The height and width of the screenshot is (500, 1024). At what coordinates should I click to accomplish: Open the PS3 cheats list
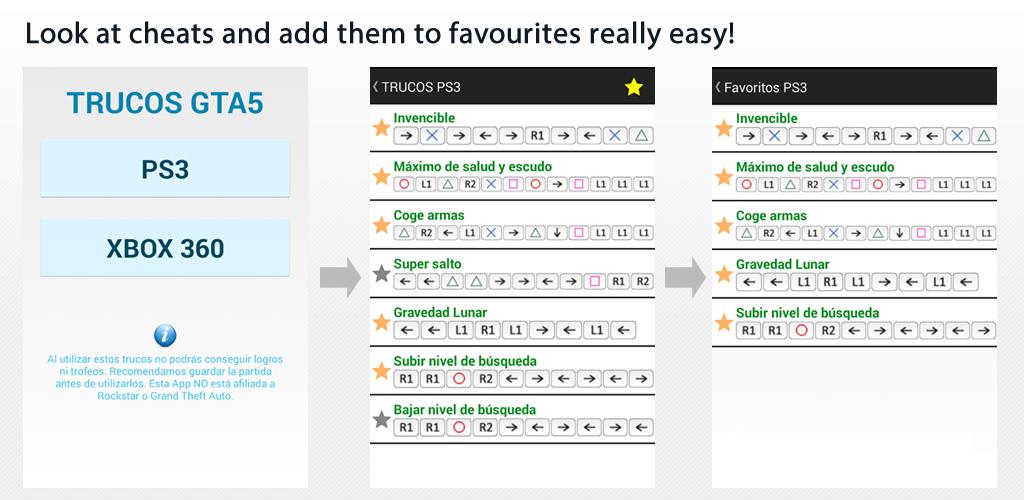tap(165, 168)
